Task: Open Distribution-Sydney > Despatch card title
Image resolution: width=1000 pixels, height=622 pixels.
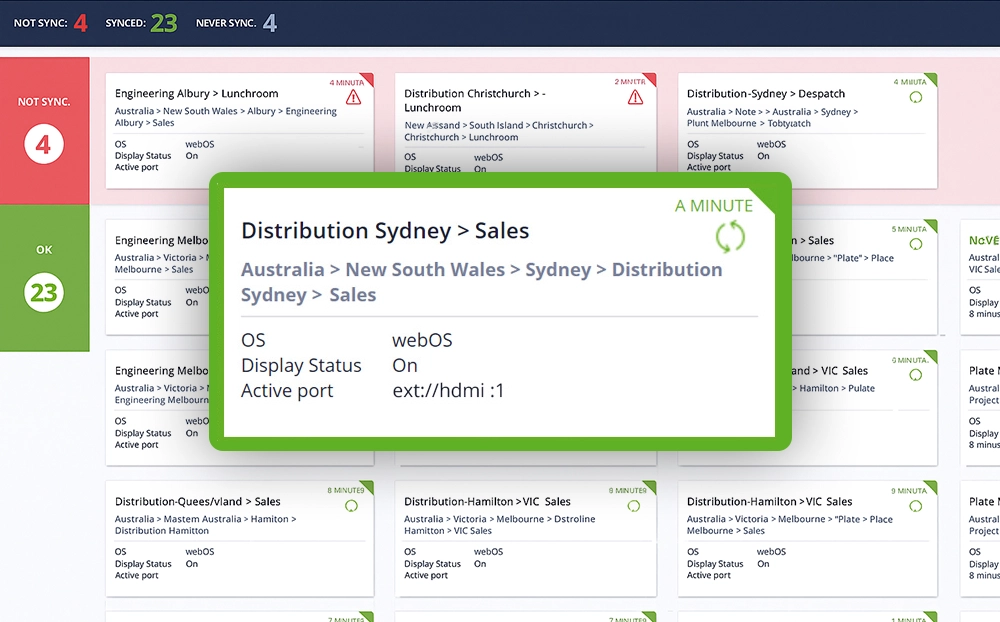Action: 766,94
